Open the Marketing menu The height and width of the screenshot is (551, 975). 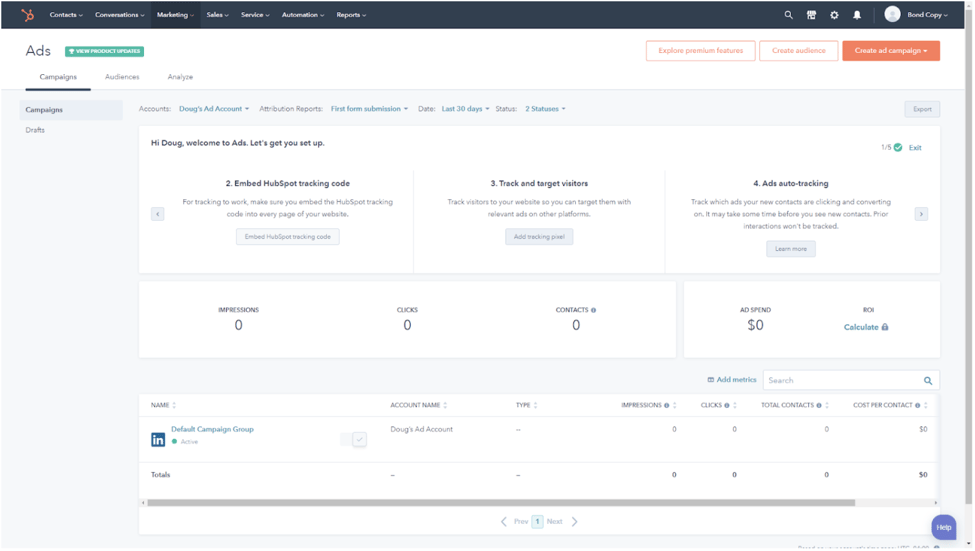pos(175,15)
